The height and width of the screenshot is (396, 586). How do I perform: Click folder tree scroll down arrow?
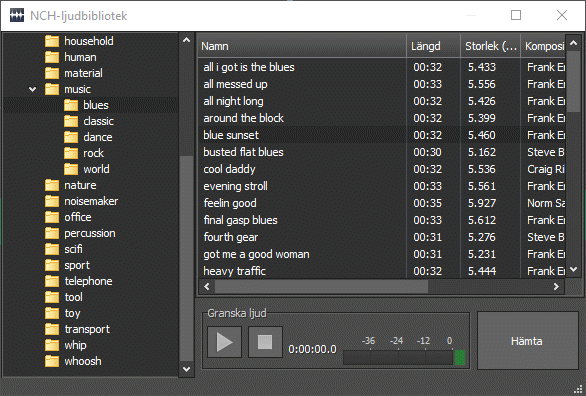pyautogui.click(x=186, y=369)
